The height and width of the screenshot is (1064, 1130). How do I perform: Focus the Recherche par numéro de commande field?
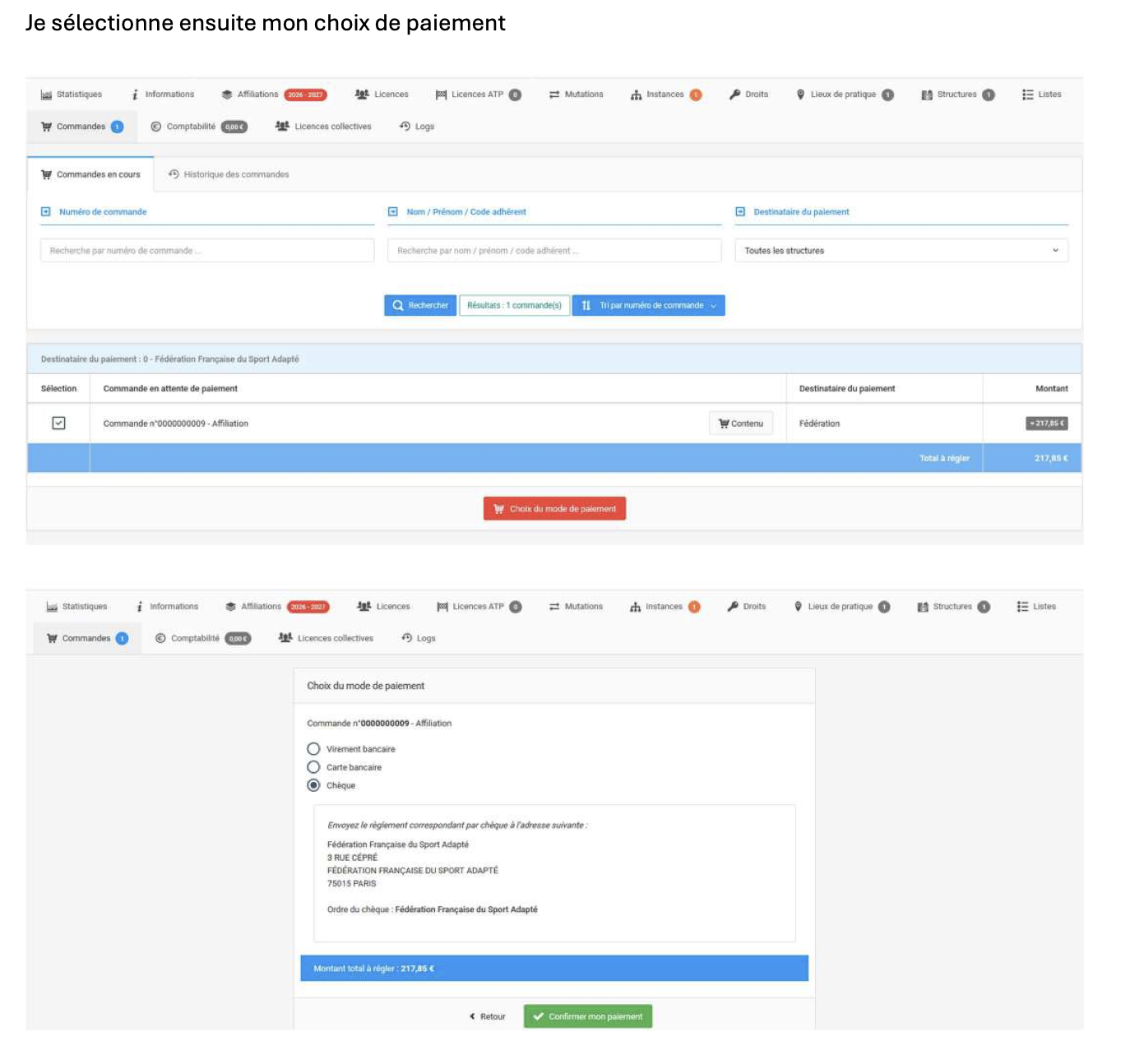point(207,251)
